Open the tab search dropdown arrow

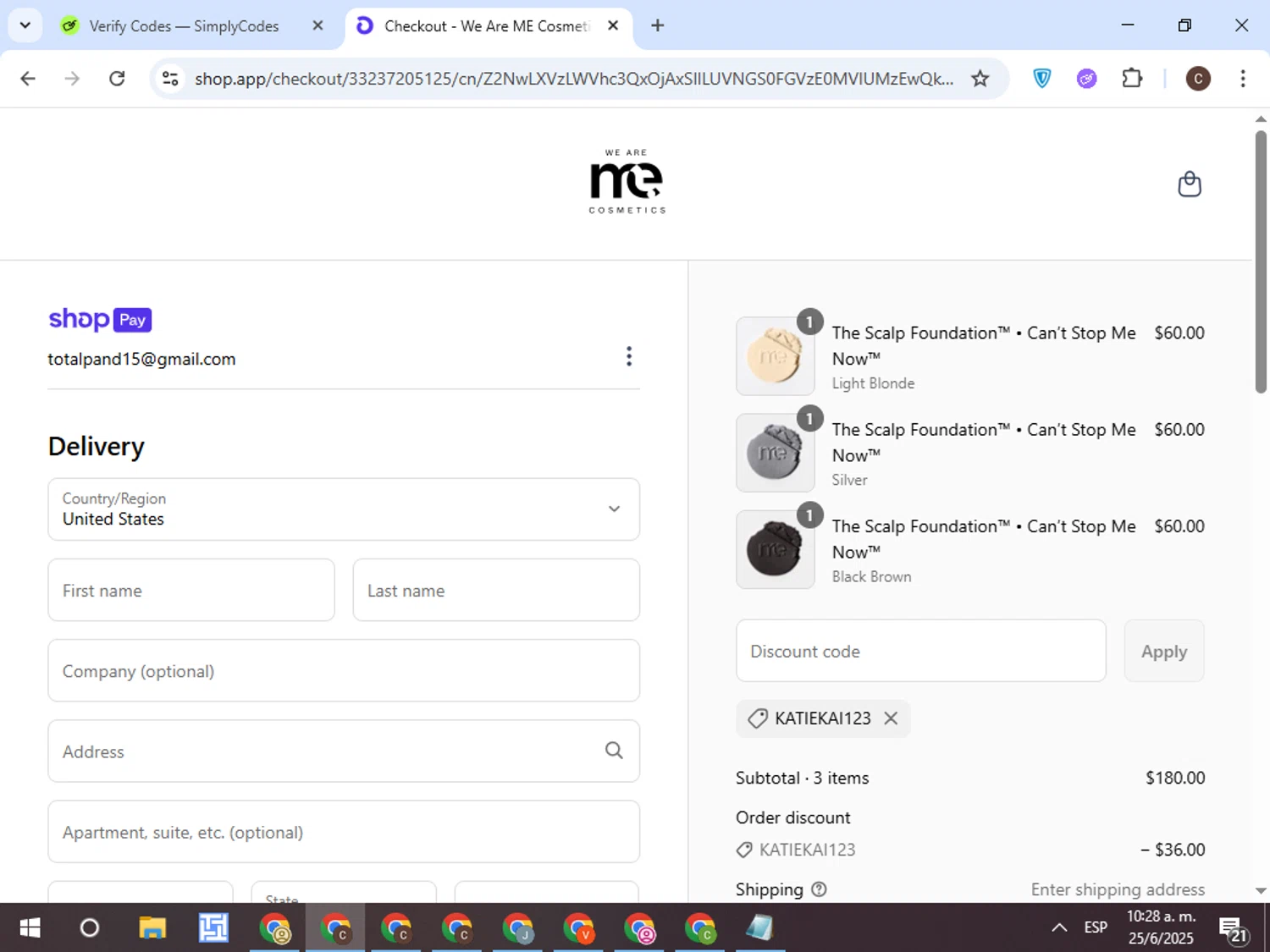click(25, 25)
